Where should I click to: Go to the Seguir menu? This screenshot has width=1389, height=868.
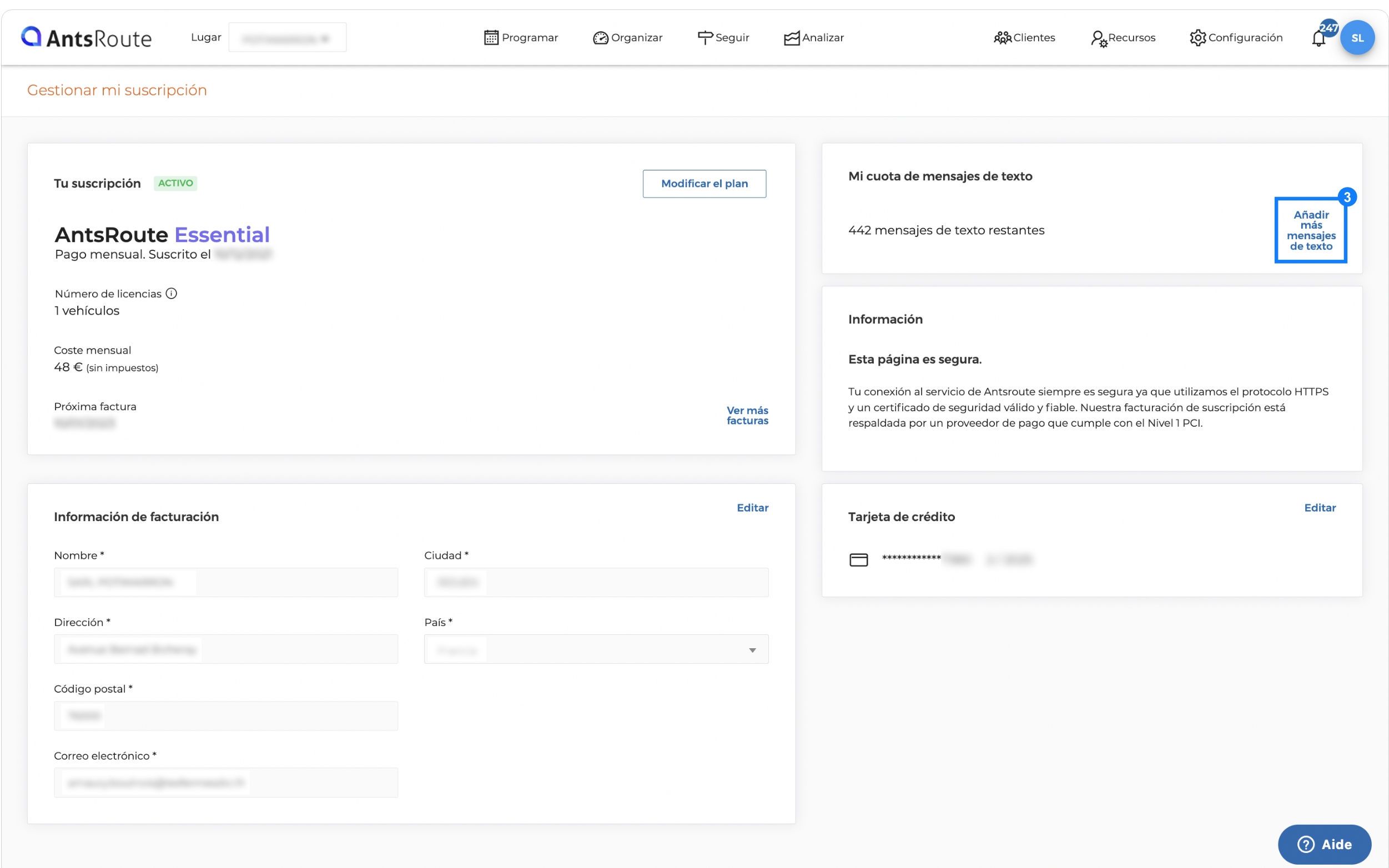click(x=723, y=38)
